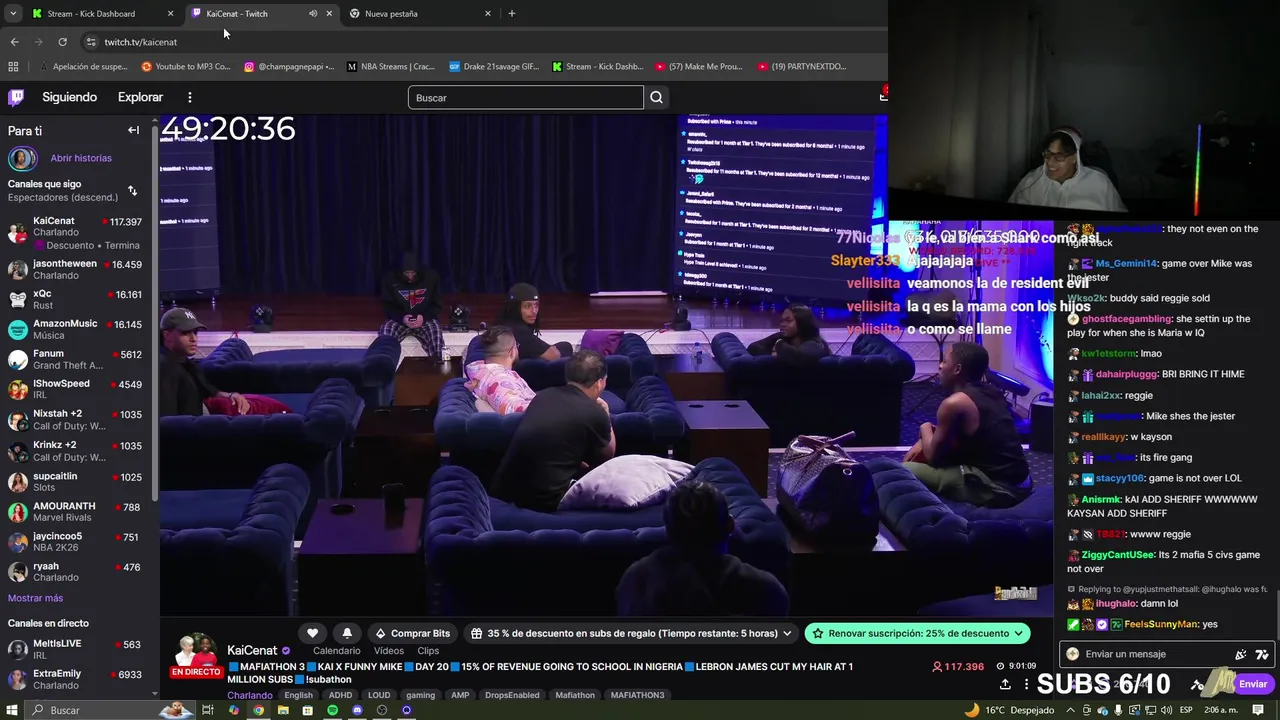This screenshot has height=720, width=1280.
Task: Open OBS Studio from the taskbar
Action: click(382, 710)
